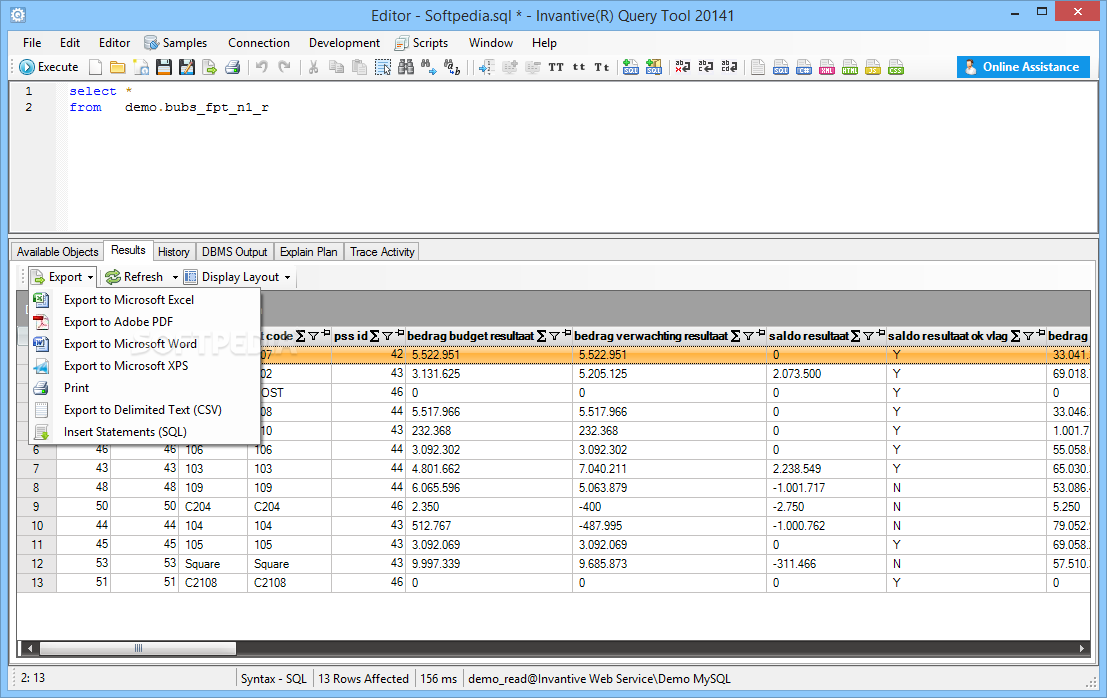Cut selection with scissors icon

pos(313,67)
